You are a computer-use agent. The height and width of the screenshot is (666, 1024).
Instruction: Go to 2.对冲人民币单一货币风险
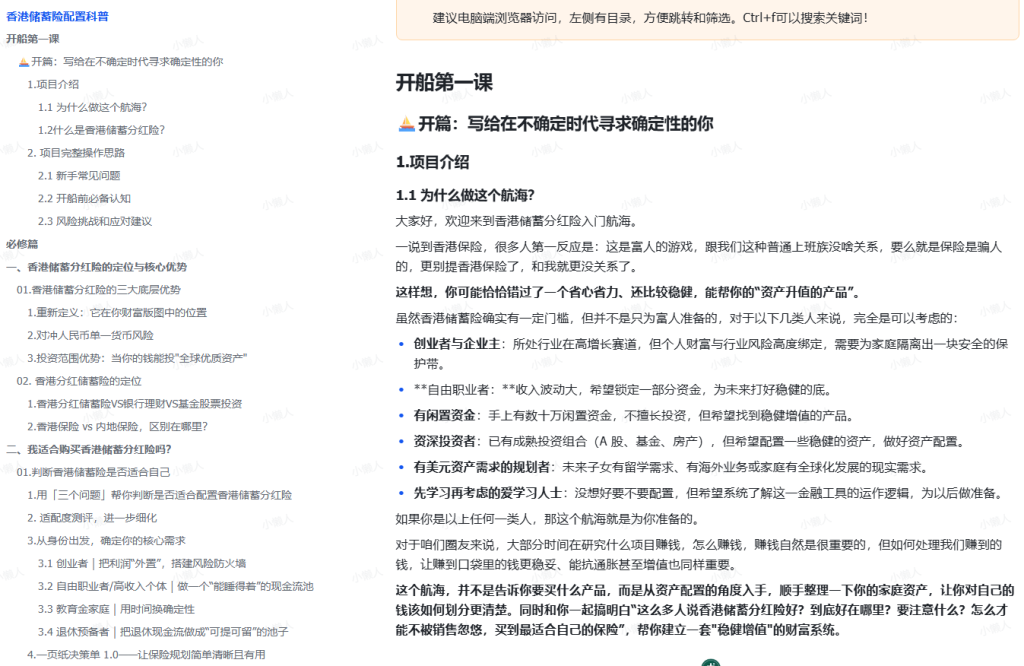click(90, 336)
